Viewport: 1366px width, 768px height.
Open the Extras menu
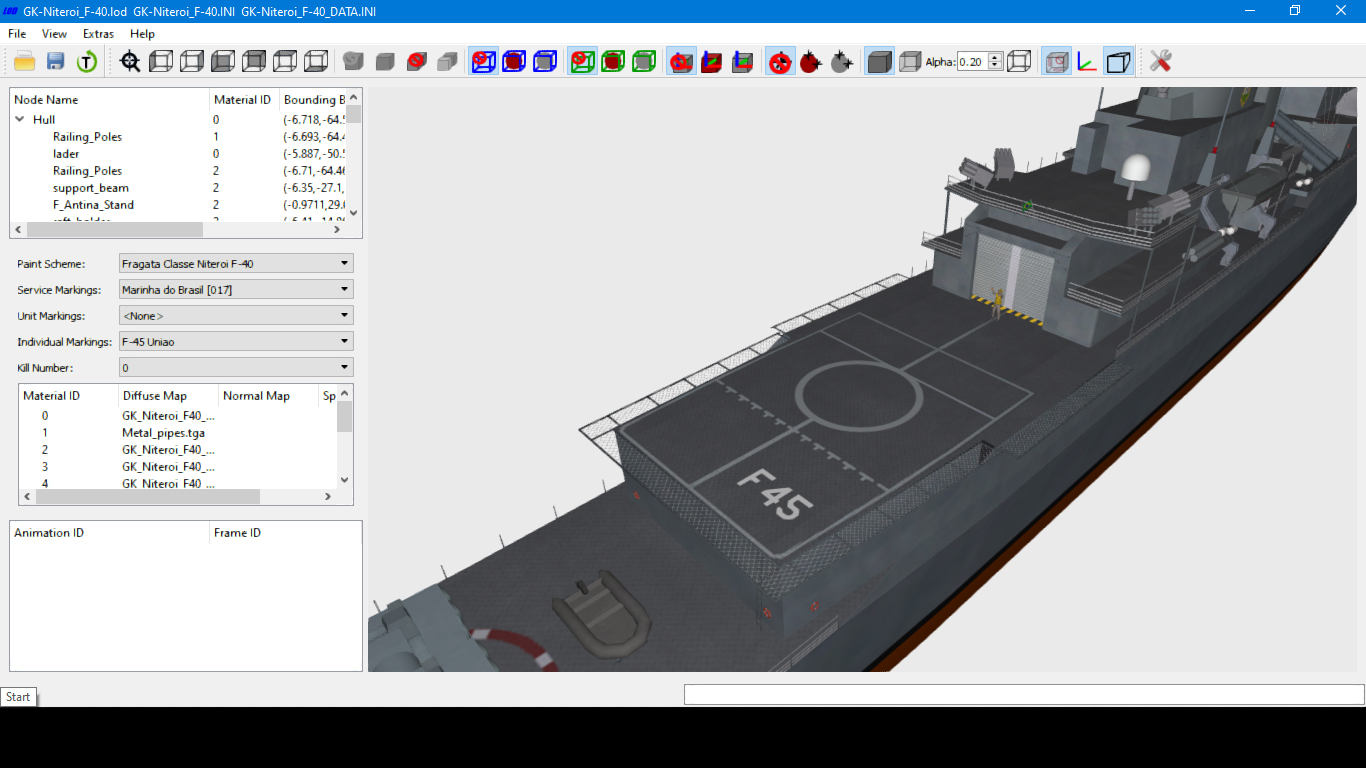pos(98,34)
